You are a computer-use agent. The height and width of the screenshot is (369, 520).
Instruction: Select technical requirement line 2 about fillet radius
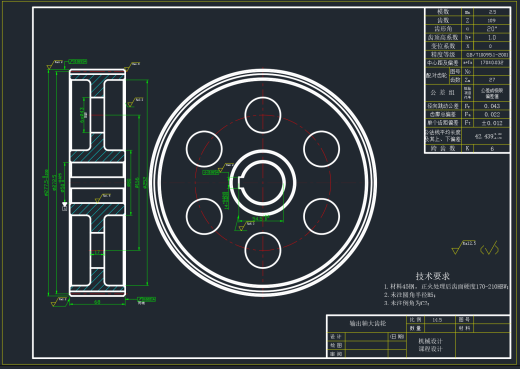(410, 295)
